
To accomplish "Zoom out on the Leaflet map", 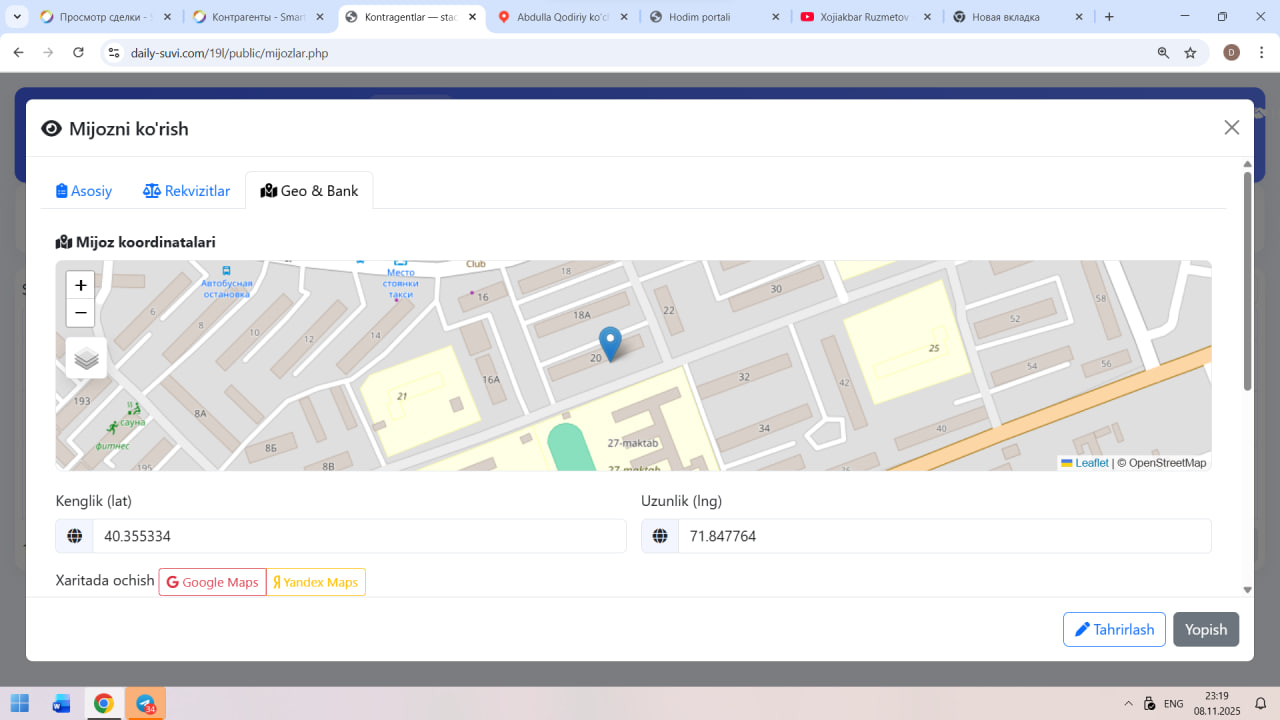I will tap(81, 313).
